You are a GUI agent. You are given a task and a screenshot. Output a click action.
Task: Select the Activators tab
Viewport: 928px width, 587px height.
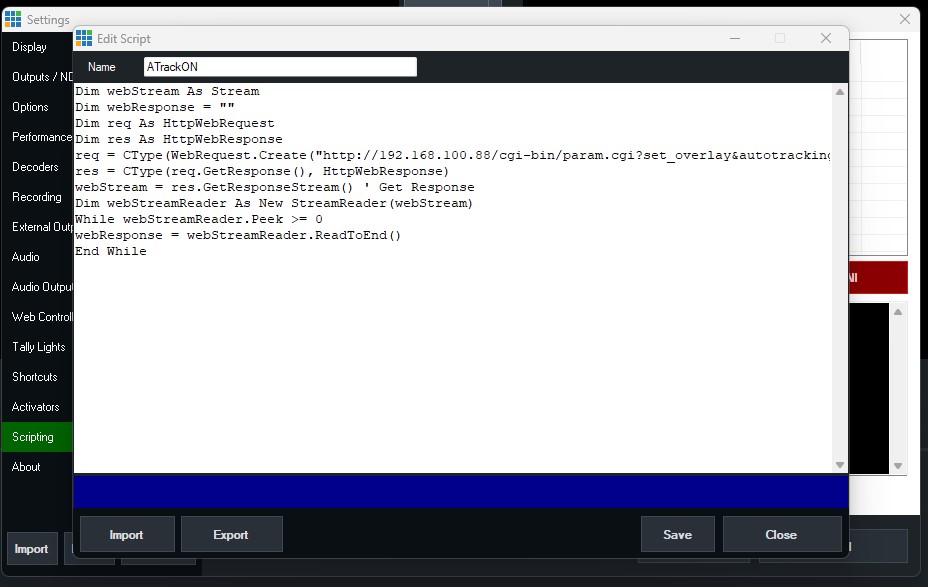click(37, 407)
